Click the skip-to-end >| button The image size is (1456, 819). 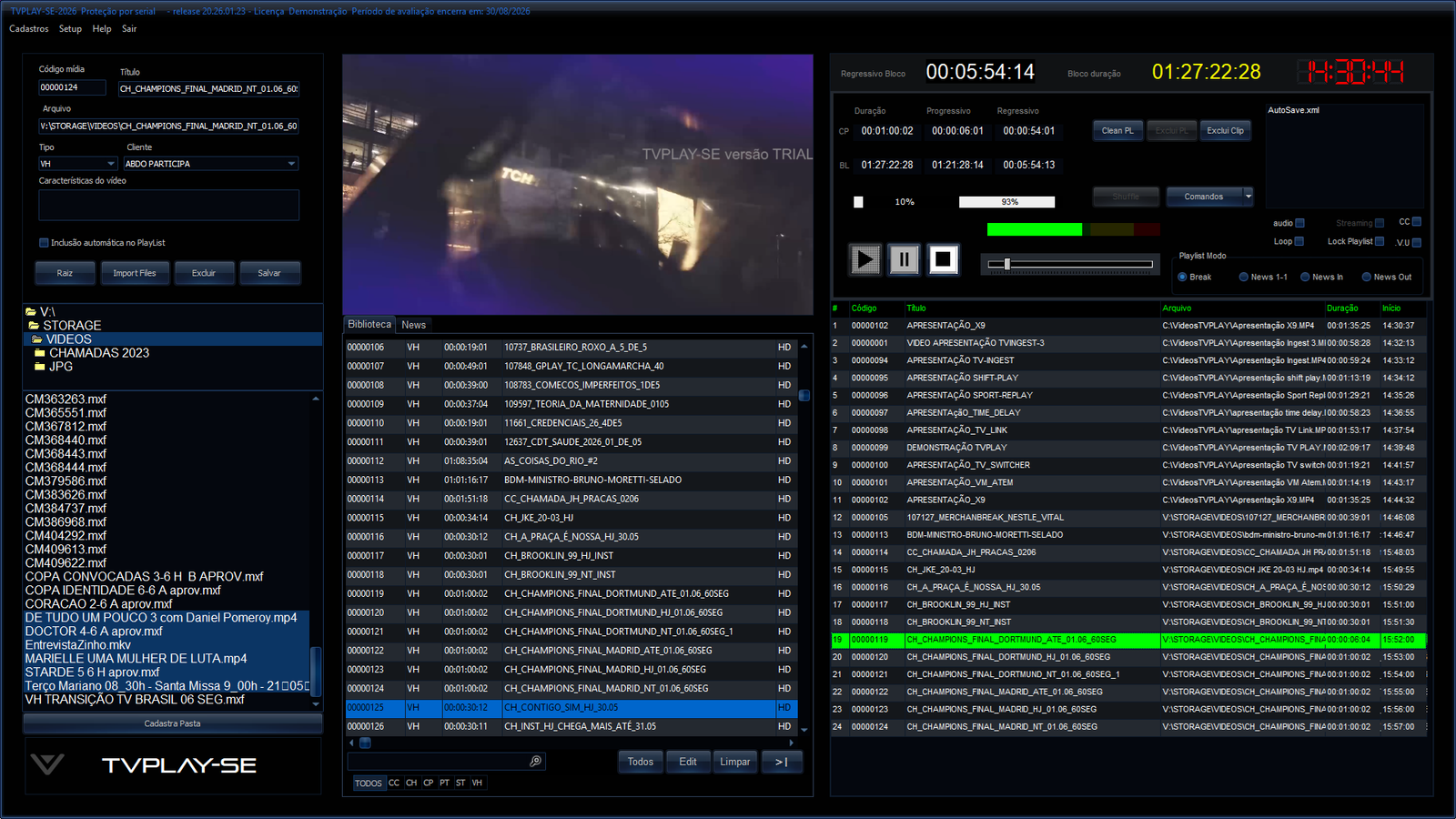tap(782, 762)
